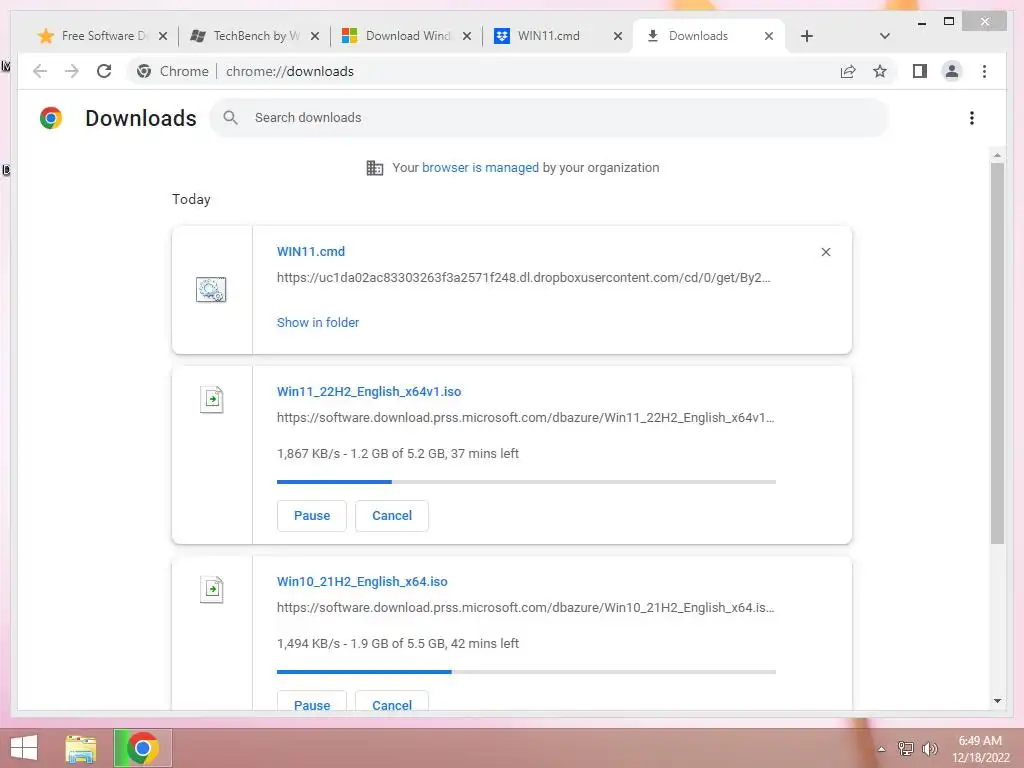Open the 'browser is managed' link
The image size is (1024, 768).
[x=480, y=168]
